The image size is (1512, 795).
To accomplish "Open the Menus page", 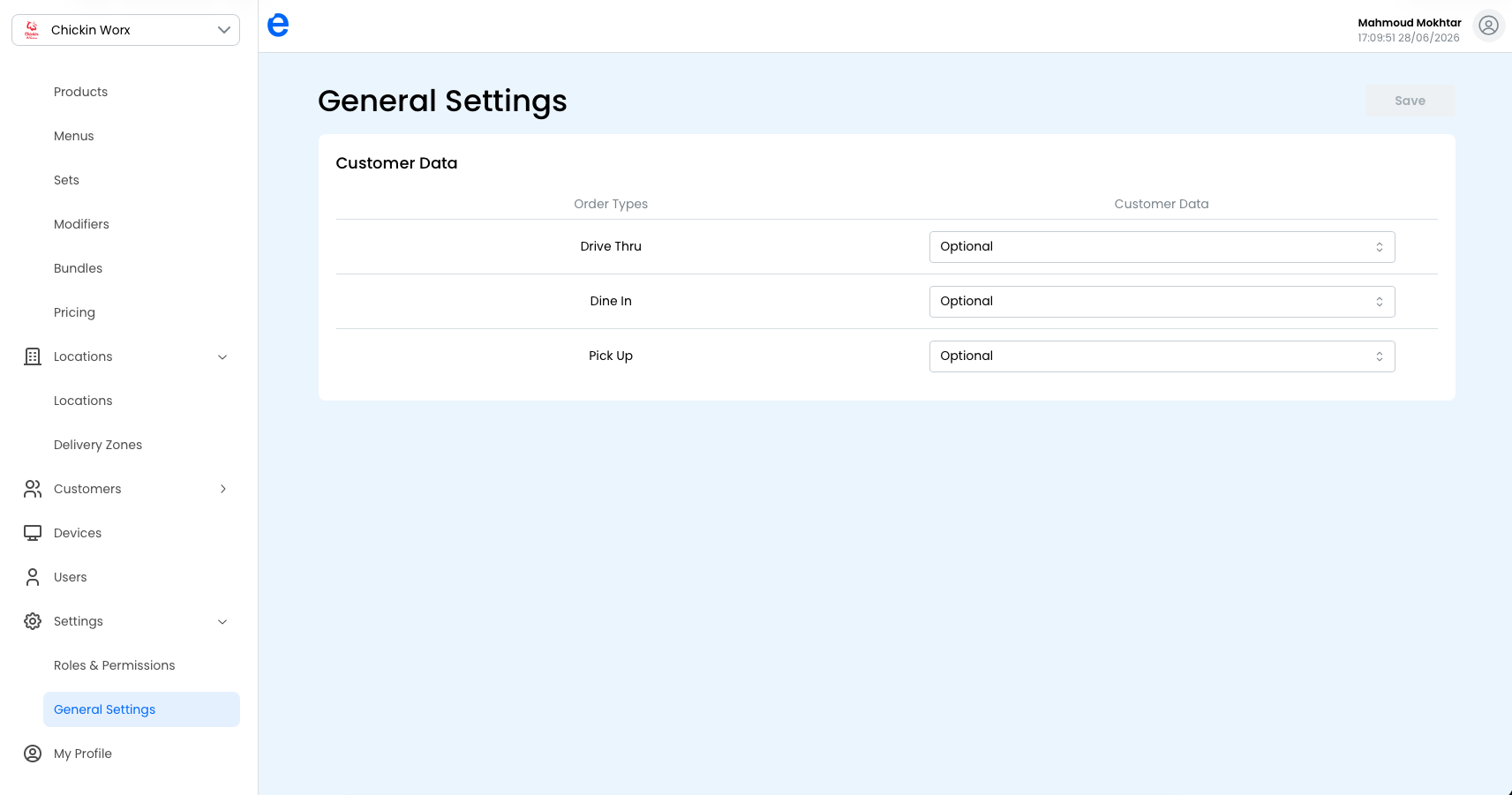I will point(73,136).
